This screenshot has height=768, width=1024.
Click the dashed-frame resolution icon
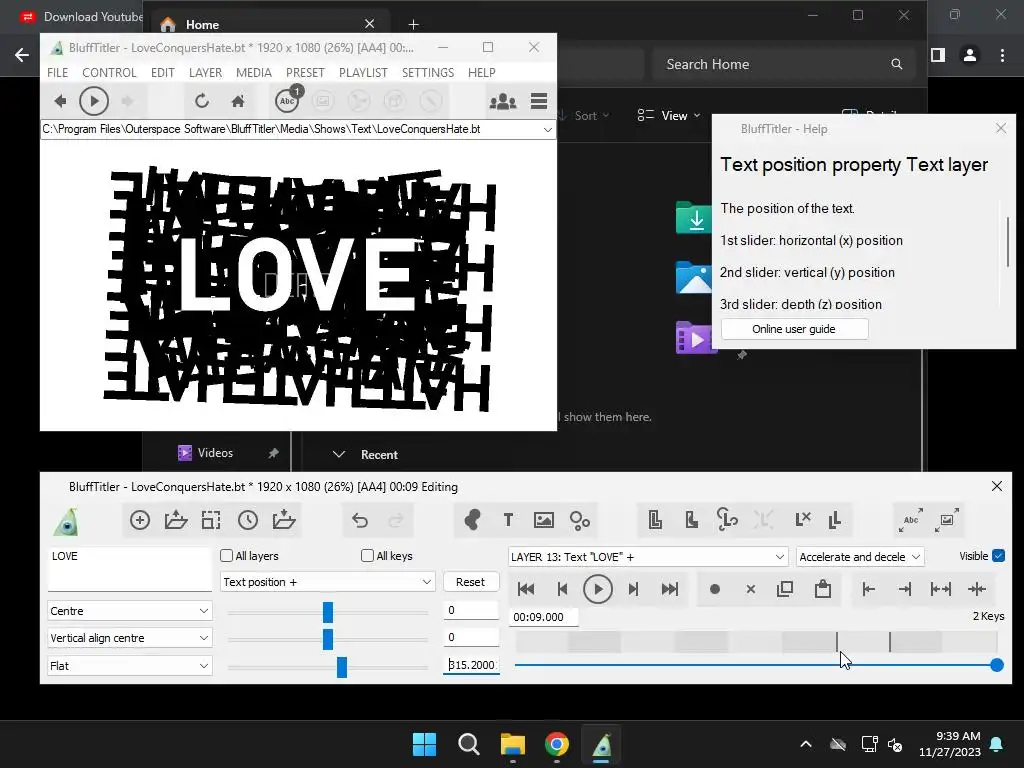211,520
